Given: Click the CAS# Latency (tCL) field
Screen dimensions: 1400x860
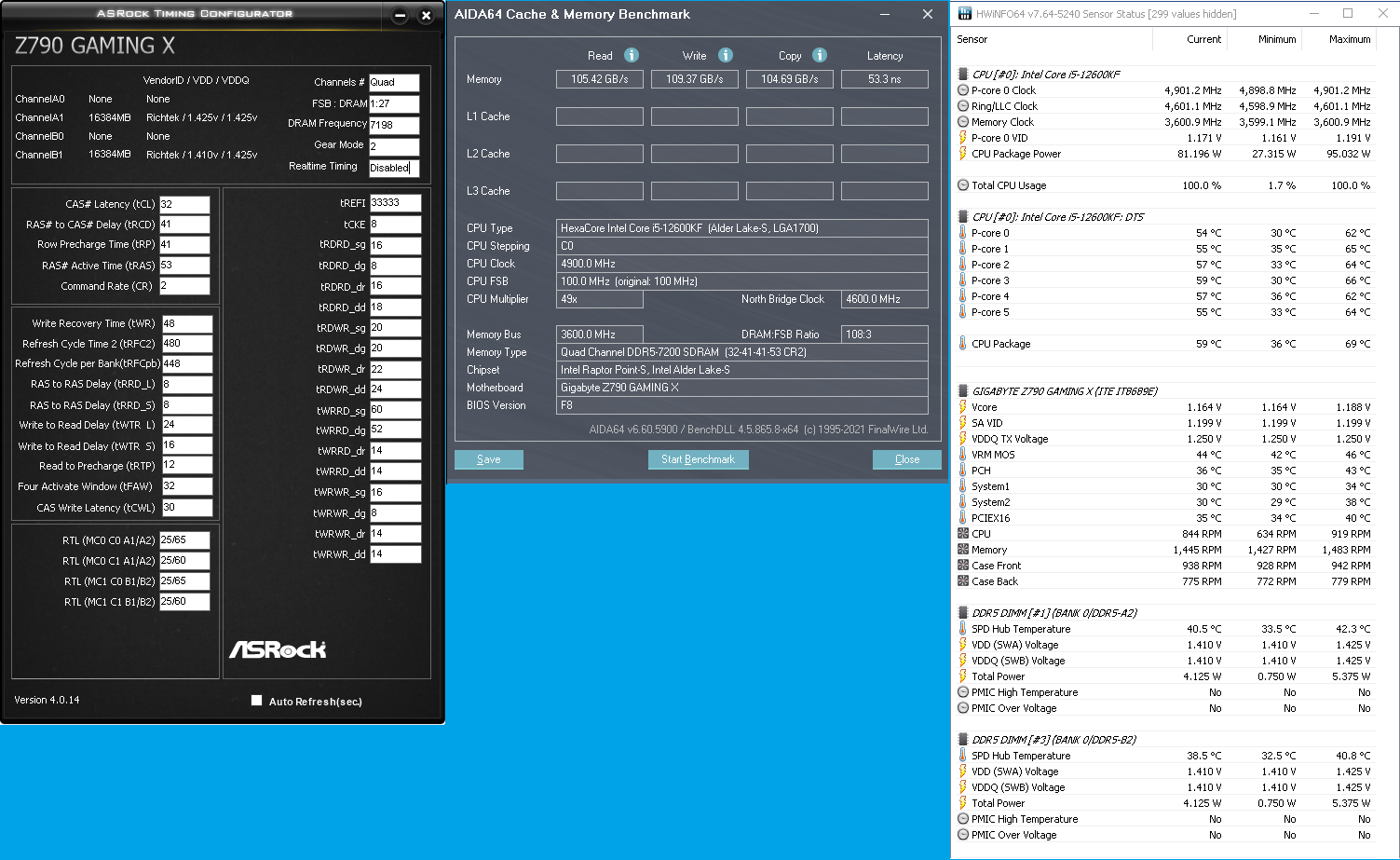Looking at the screenshot, I should (184, 204).
